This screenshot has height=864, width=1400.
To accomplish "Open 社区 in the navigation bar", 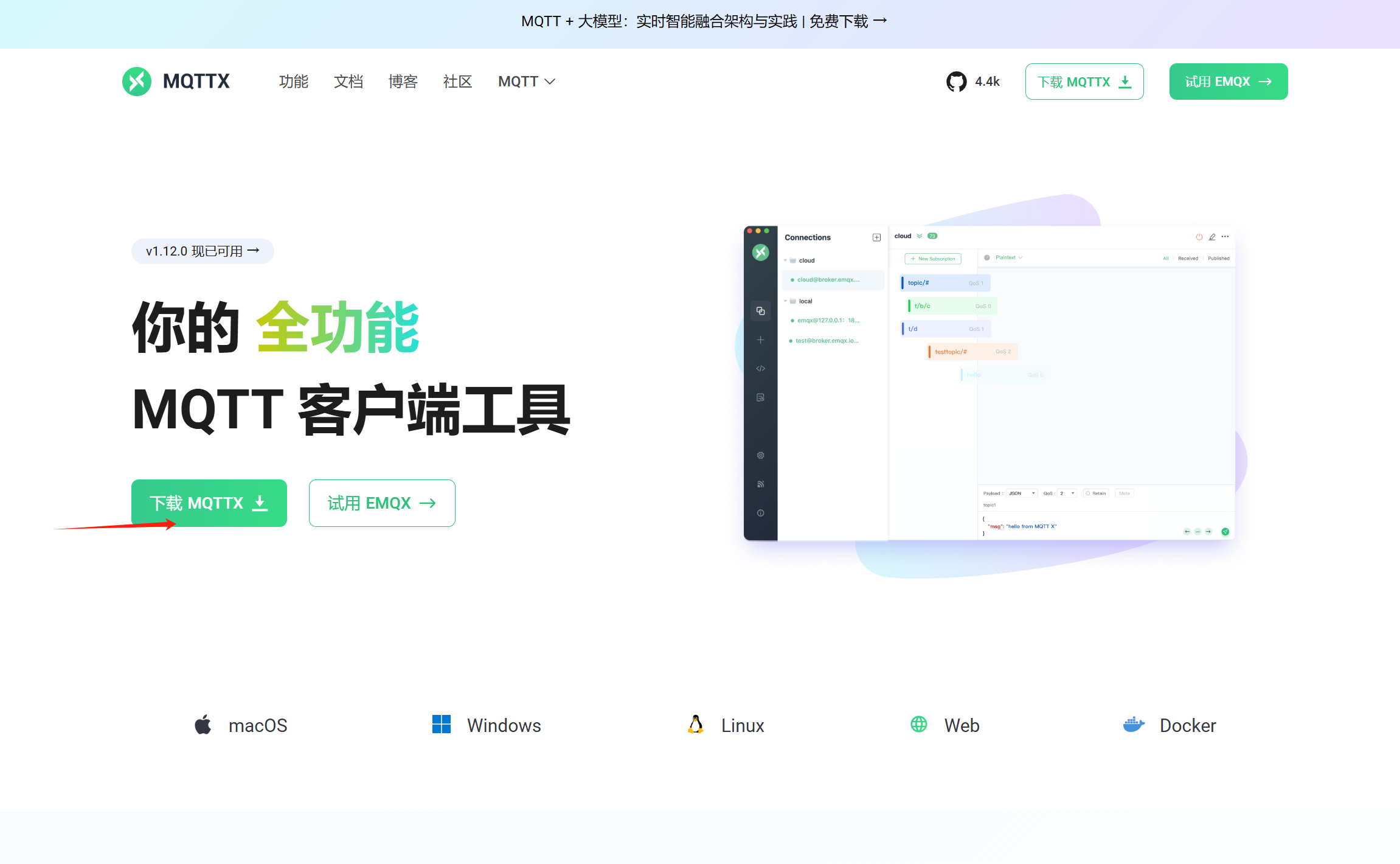I will tap(458, 82).
